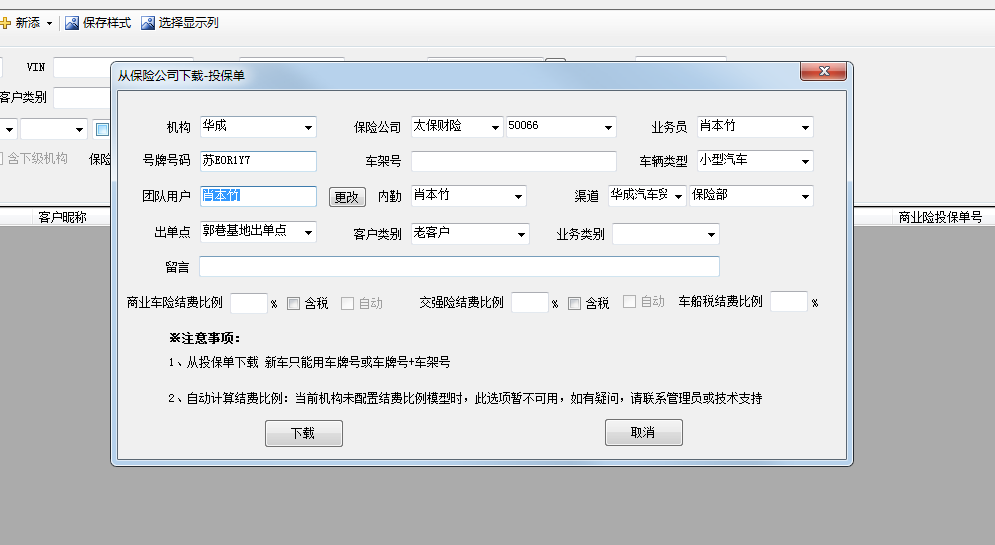The width and height of the screenshot is (995, 545).
Task: Close the 从保险公司下载-投保单 dialog
Action: (824, 71)
